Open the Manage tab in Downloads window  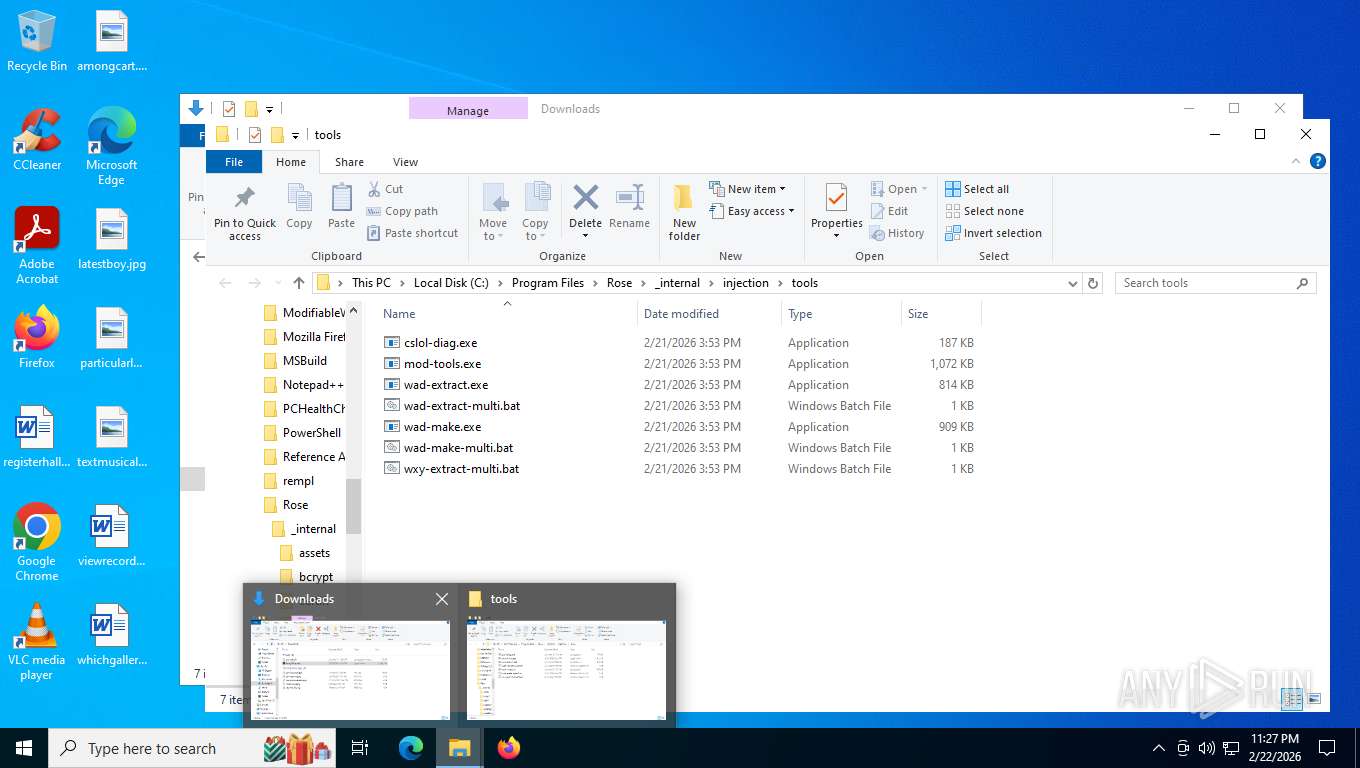tap(468, 110)
